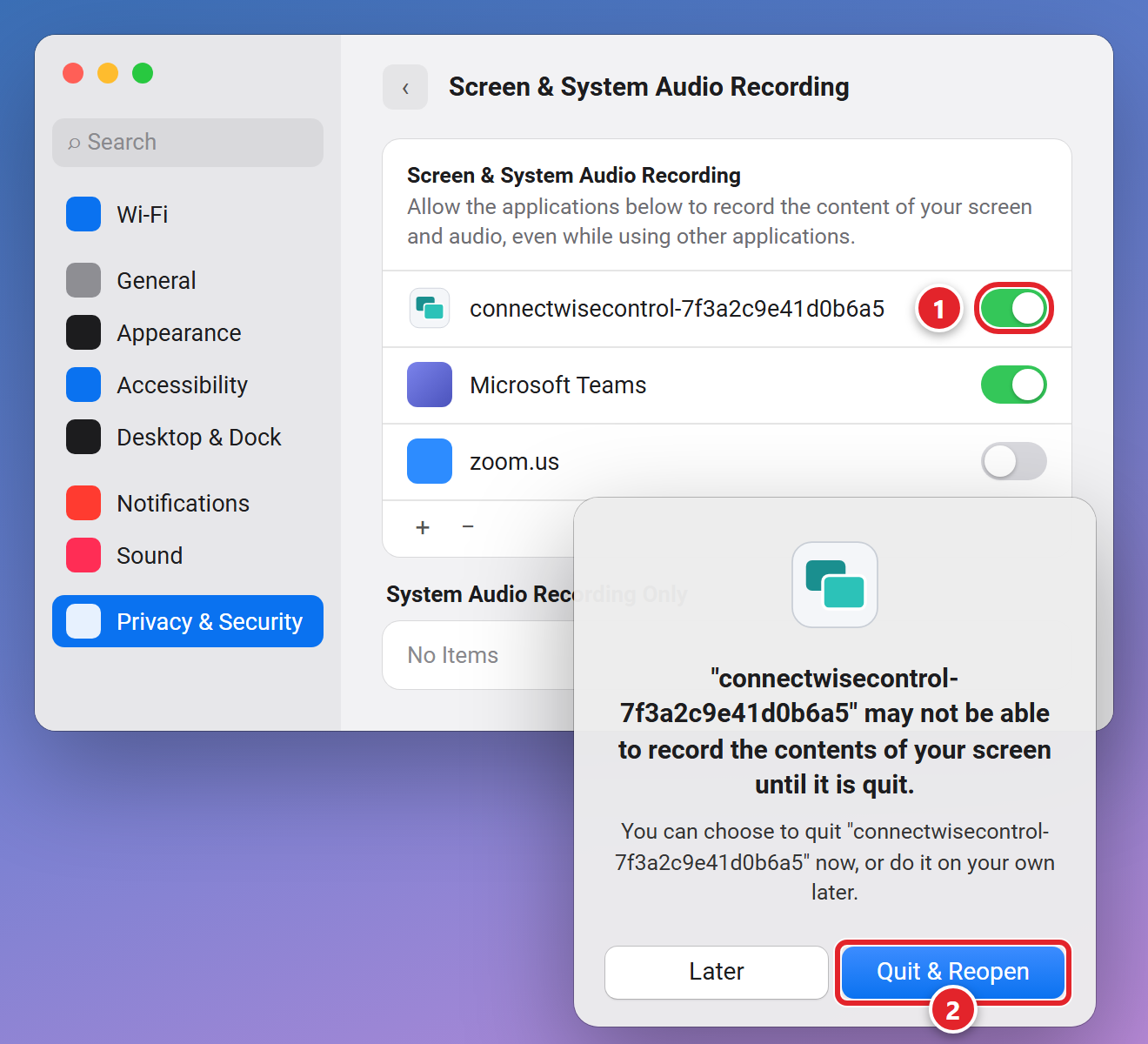Open Sound settings in the sidebar
Screen dimensions: 1148x1044
[188, 555]
